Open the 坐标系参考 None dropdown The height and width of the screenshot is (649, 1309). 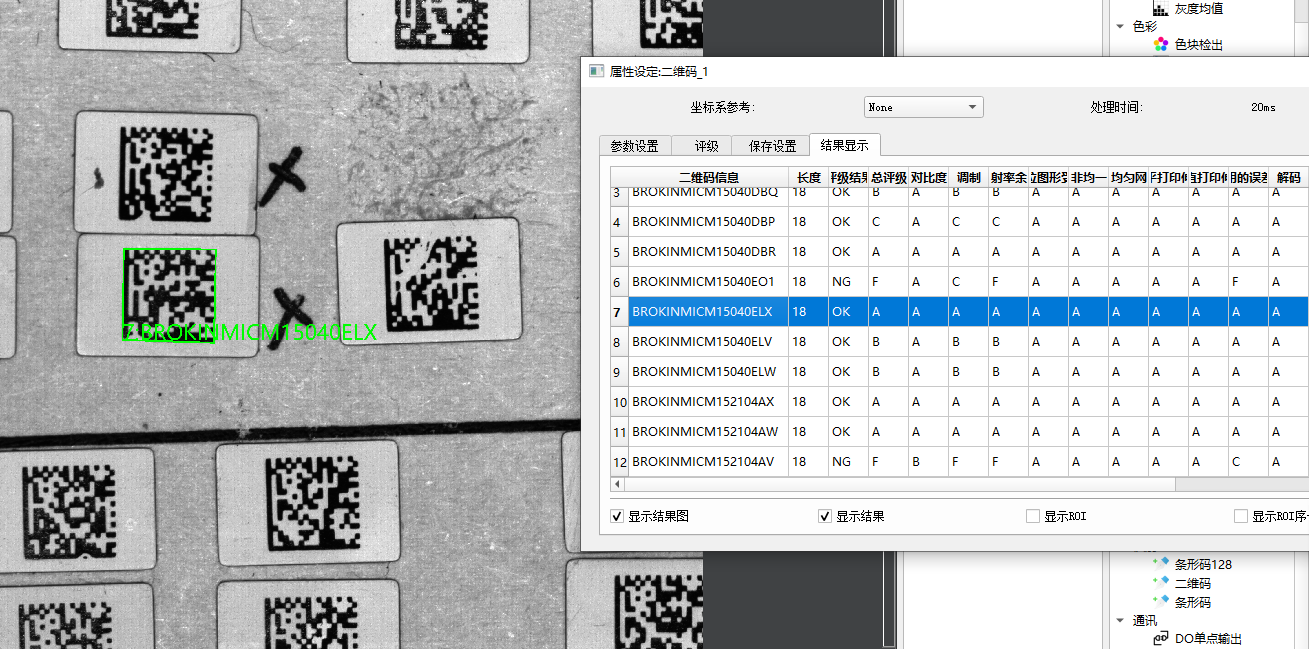click(923, 107)
